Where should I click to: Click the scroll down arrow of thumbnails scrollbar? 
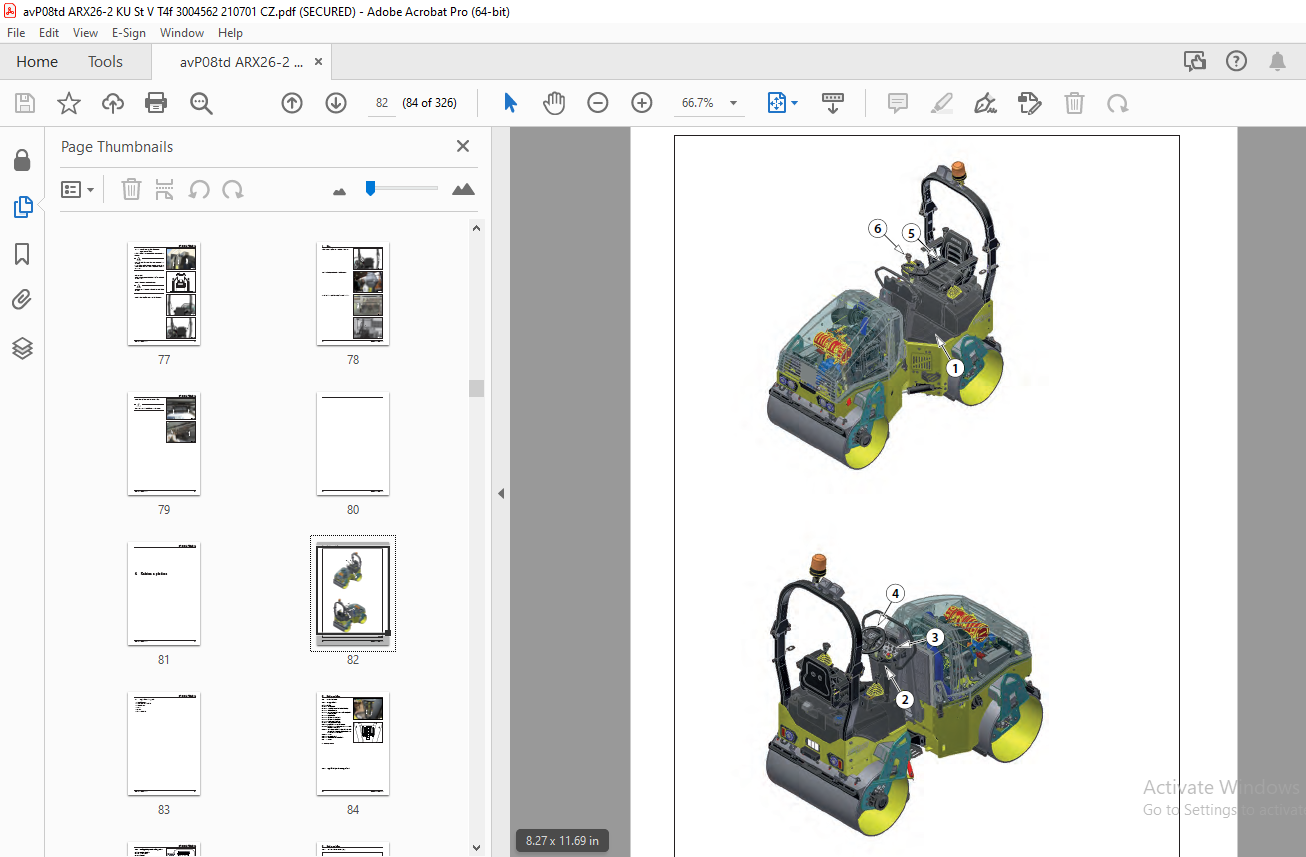477,848
